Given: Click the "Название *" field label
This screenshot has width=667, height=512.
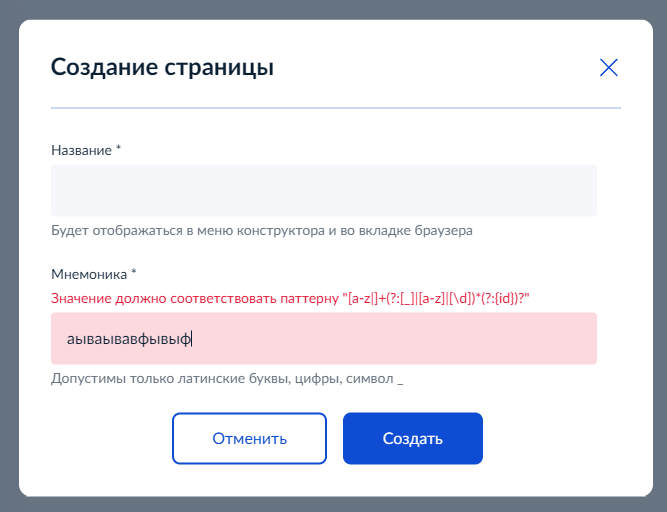Looking at the screenshot, I should 86,150.
